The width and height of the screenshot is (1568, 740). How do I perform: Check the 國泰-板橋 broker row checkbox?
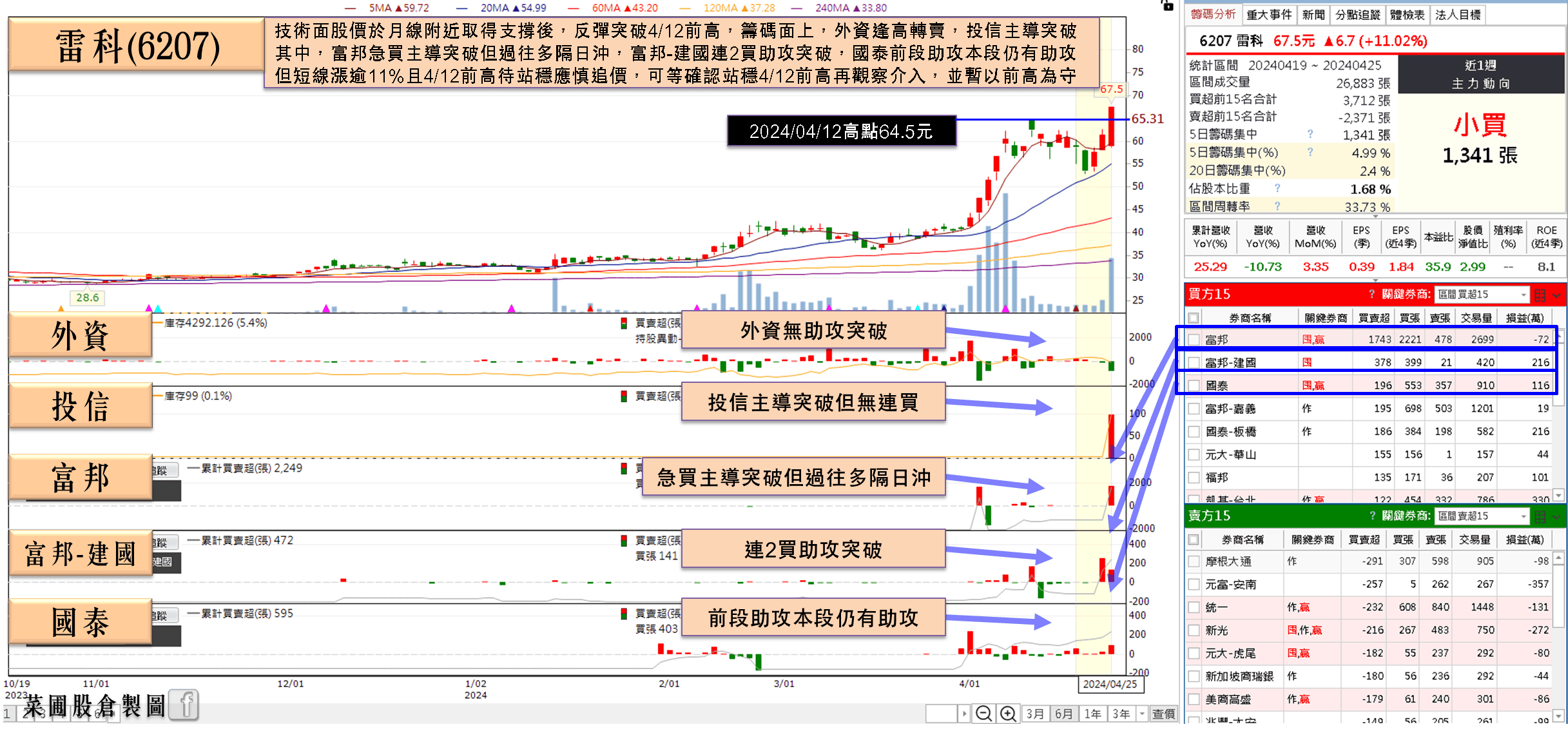(1194, 432)
